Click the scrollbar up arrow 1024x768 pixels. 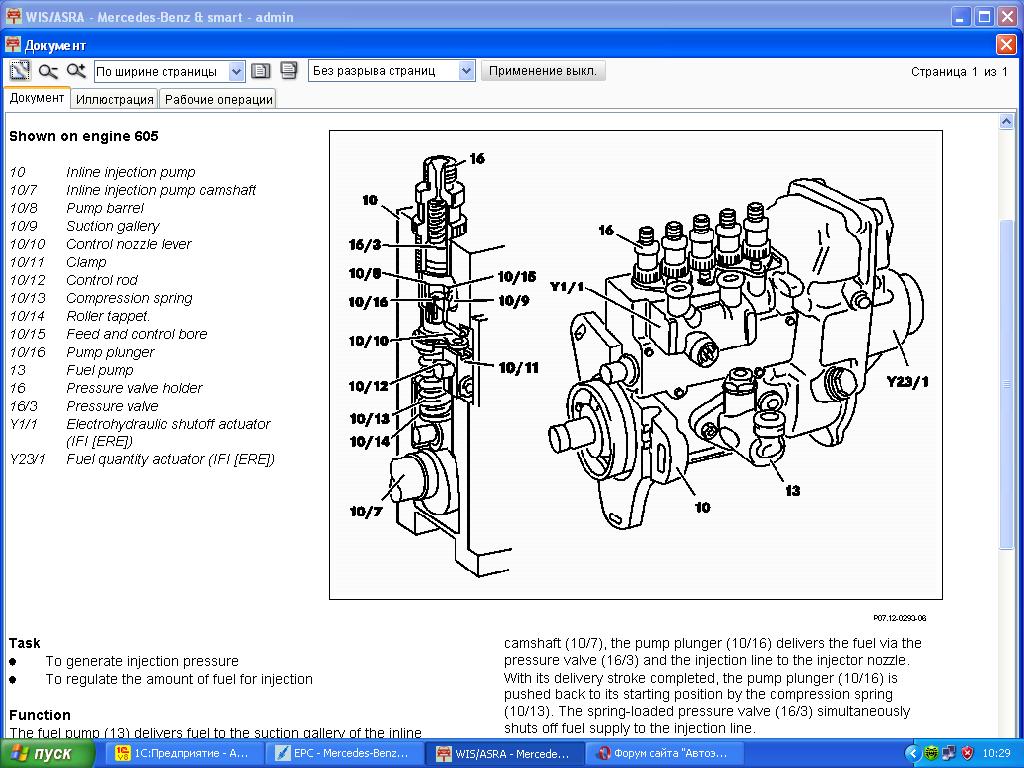(x=1006, y=121)
